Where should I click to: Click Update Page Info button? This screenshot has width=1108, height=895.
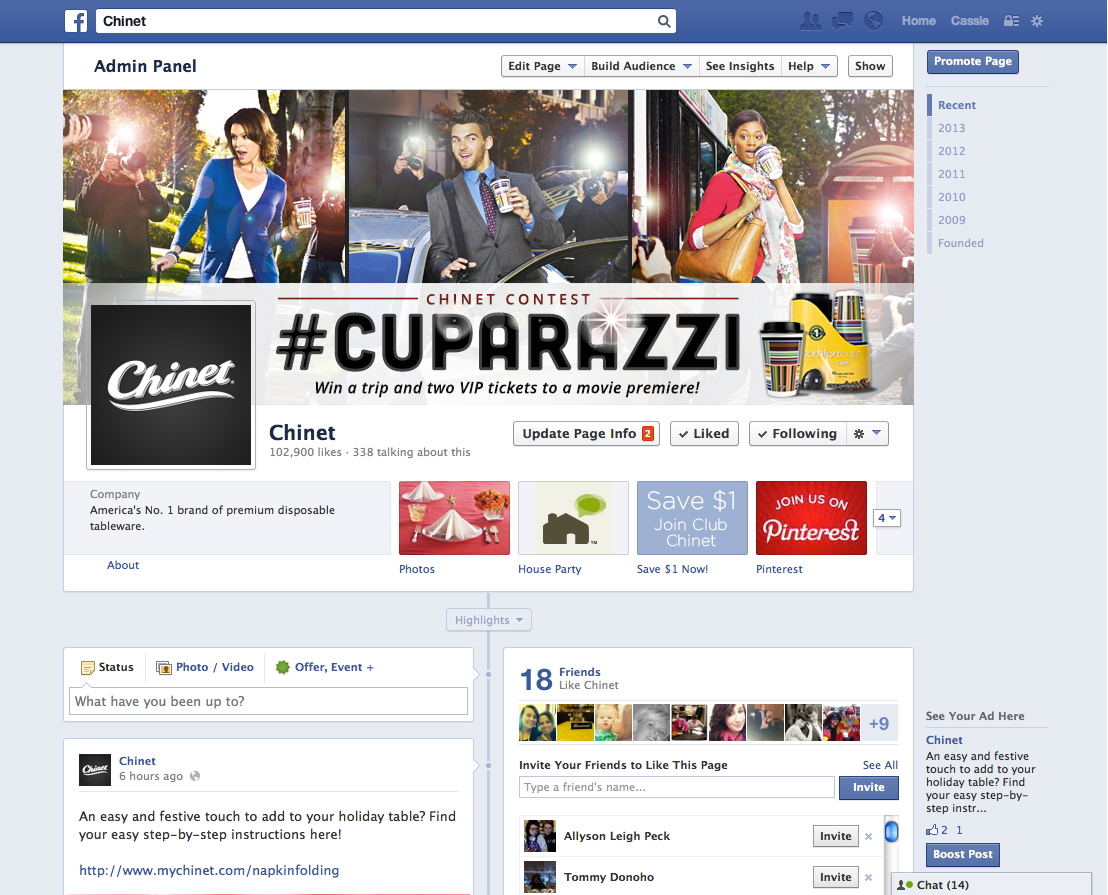(587, 434)
